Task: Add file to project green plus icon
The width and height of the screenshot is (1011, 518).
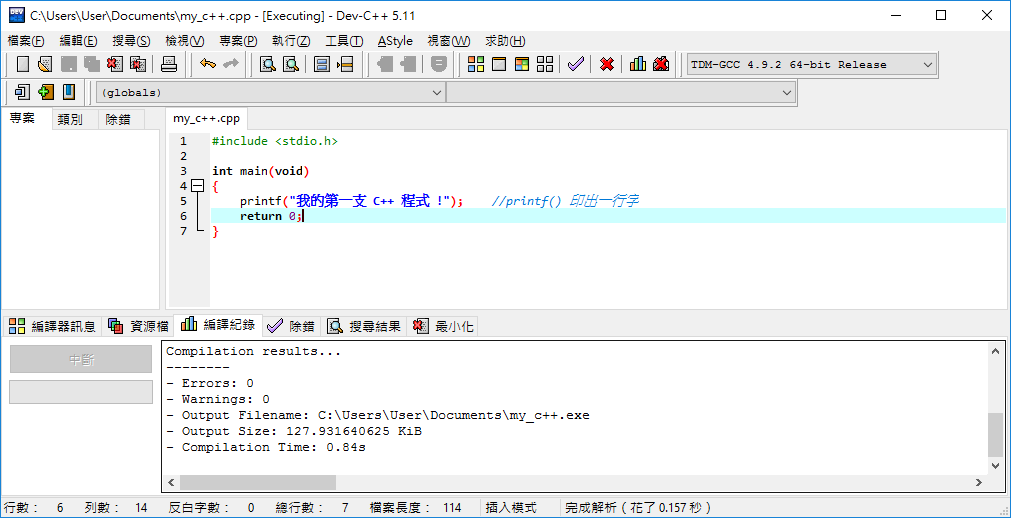Action: pos(46,92)
